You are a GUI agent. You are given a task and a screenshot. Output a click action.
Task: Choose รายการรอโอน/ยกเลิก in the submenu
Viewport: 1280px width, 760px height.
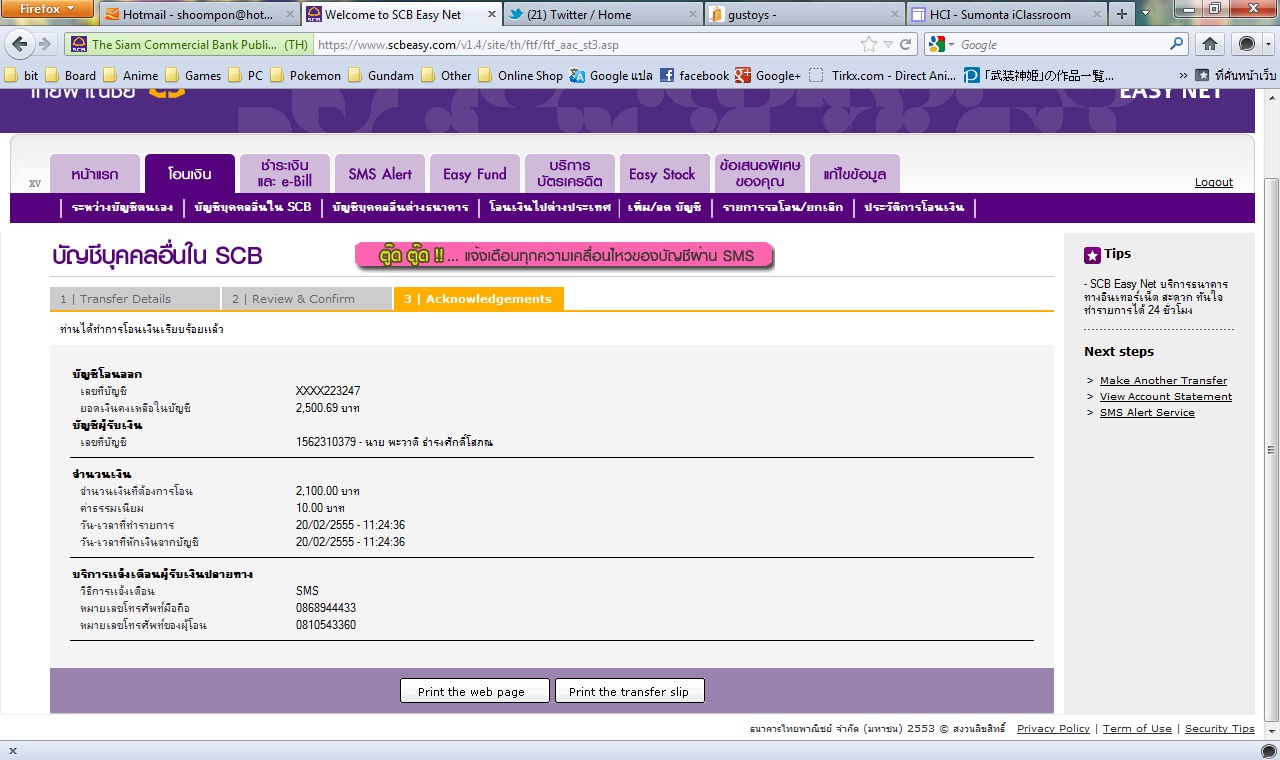(x=782, y=207)
